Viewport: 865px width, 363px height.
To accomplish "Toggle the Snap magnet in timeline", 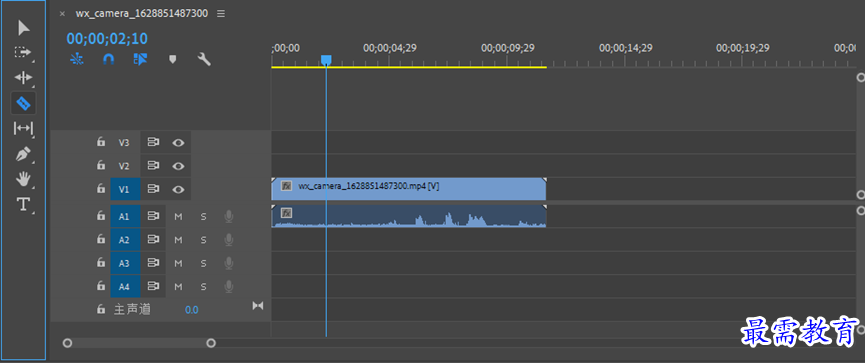I will click(109, 59).
